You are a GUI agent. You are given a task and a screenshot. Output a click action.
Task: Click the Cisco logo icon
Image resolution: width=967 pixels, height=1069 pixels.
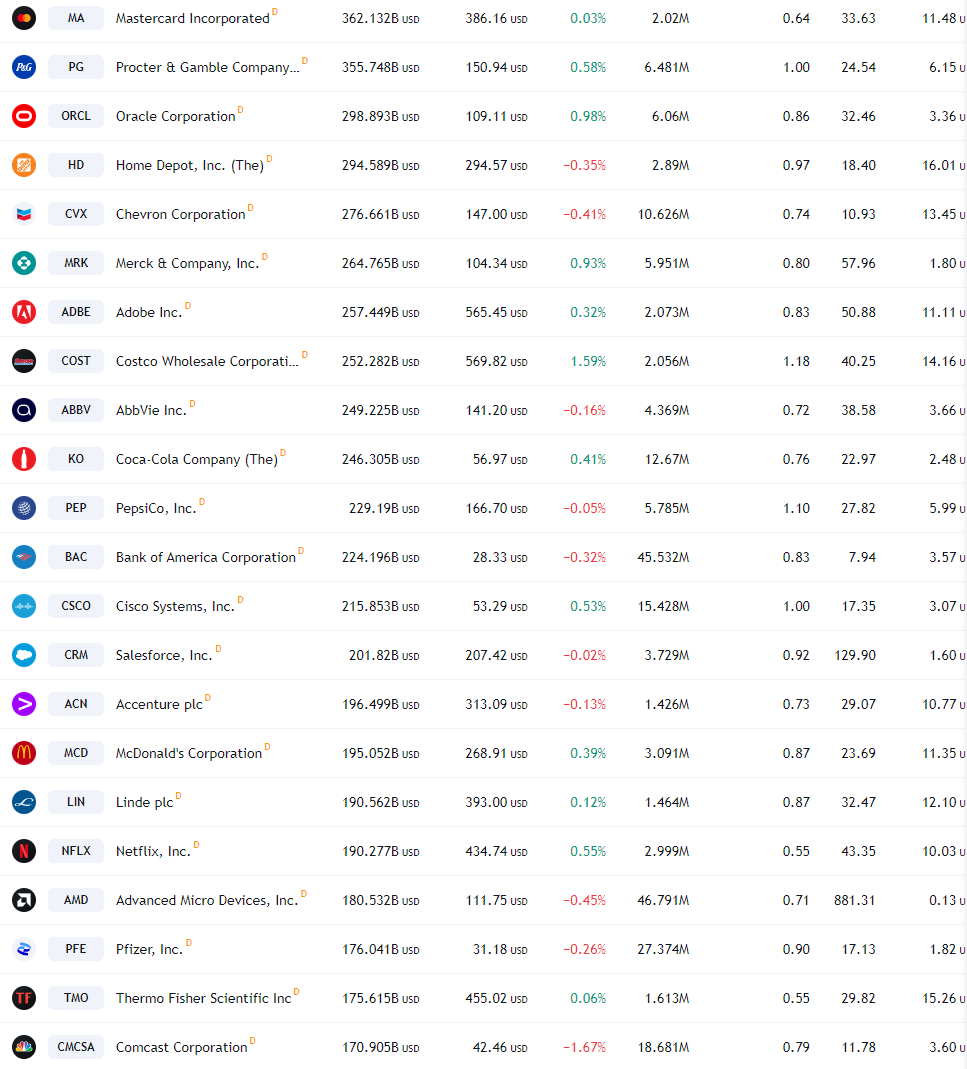[x=24, y=606]
